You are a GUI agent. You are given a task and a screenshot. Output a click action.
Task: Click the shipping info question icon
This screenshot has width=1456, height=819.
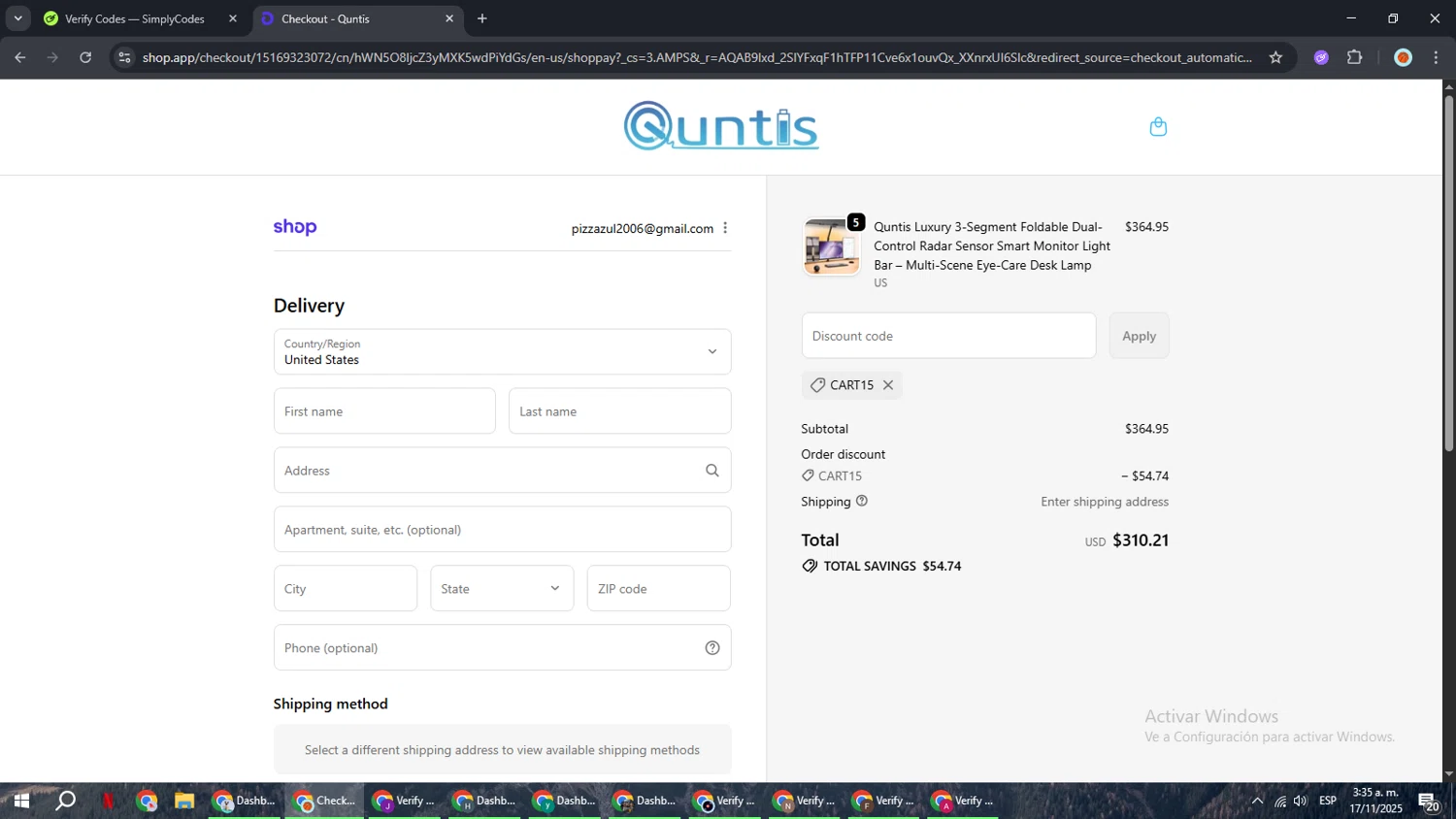[862, 502]
